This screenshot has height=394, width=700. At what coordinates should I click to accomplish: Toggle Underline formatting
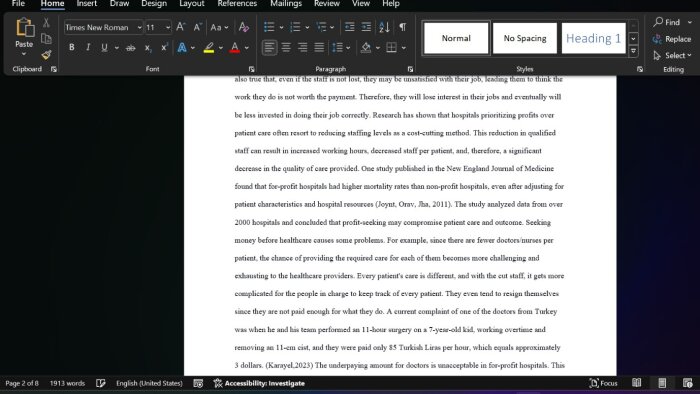click(104, 47)
